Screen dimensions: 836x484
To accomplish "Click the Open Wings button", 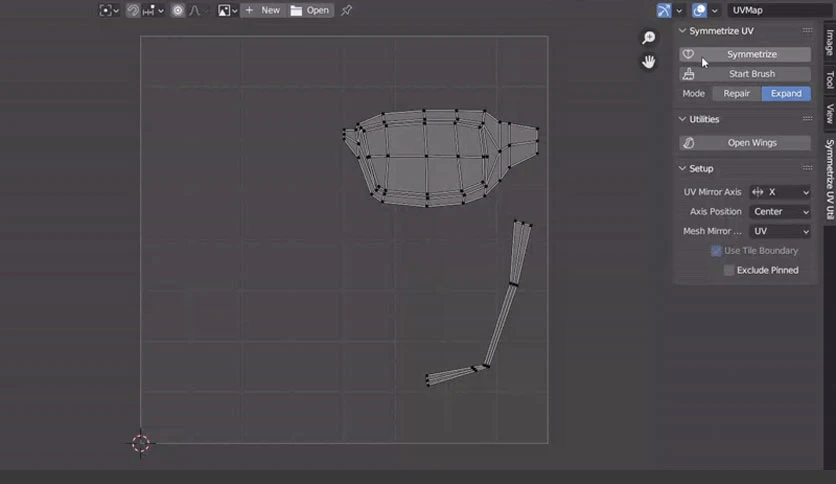I will click(745, 143).
